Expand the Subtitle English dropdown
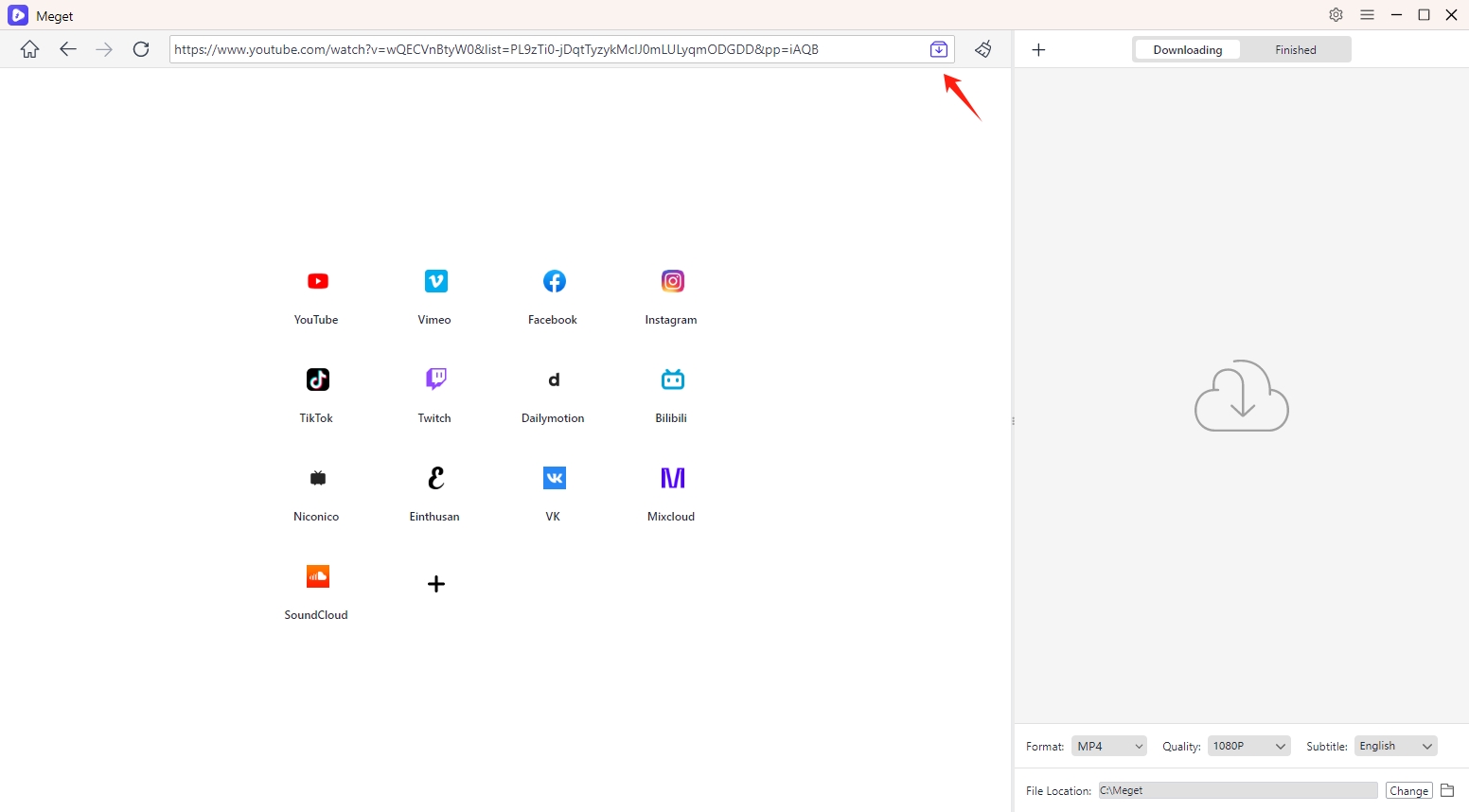 pos(1395,746)
